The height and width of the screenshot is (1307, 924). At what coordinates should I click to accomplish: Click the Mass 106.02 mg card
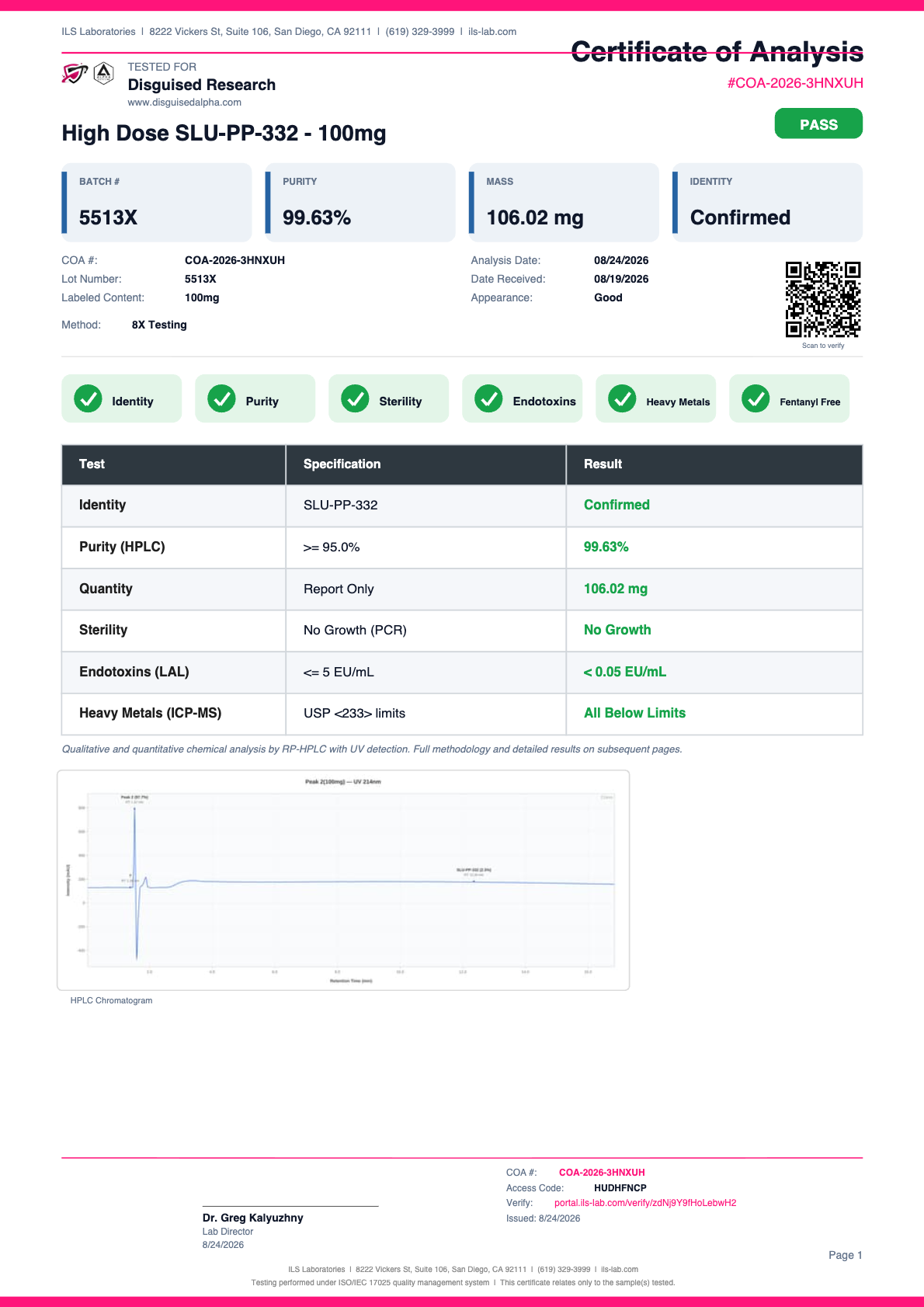[564, 202]
